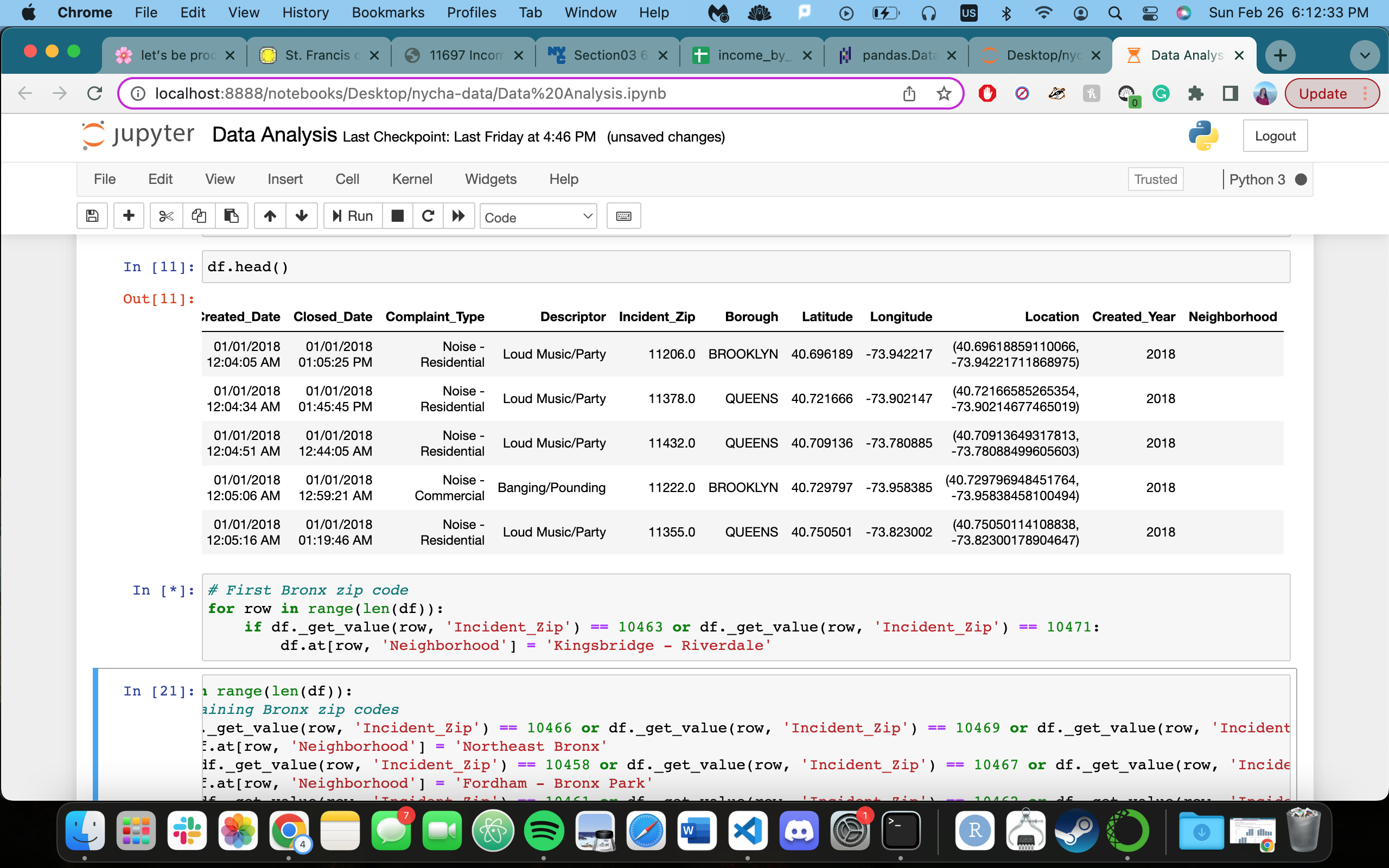Click the First Bronx zip code cell
Viewport: 1389px width, 868px height.
click(x=746, y=617)
